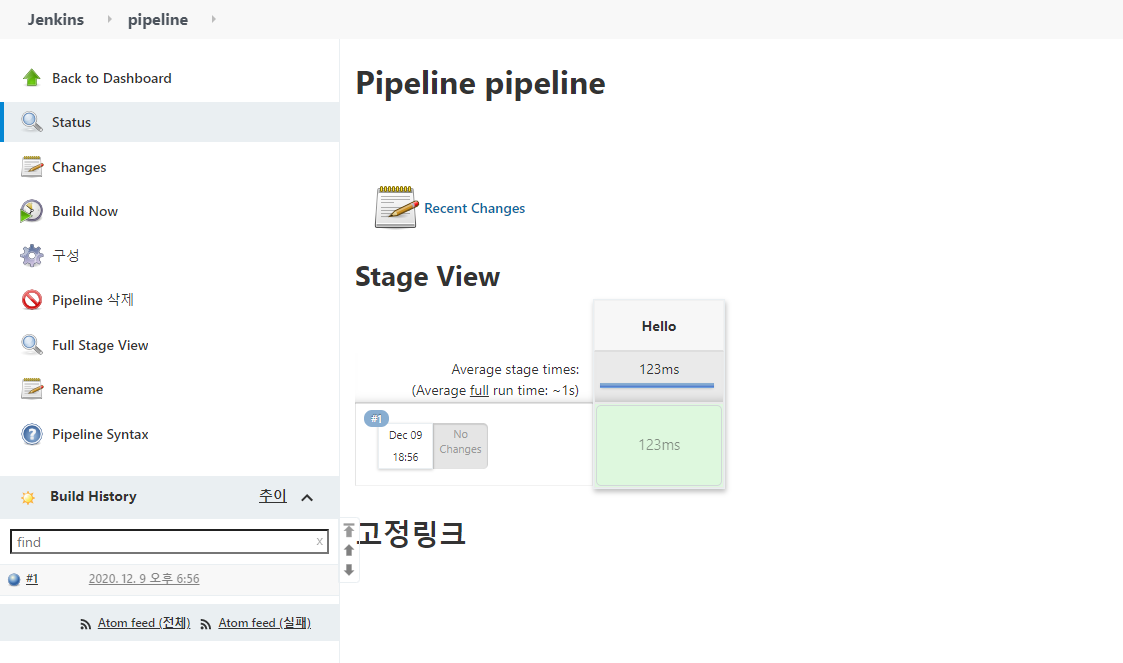Screen dimensions: 1123x663
Task: Click the Pipeline pipeline heading
Action: [x=481, y=83]
